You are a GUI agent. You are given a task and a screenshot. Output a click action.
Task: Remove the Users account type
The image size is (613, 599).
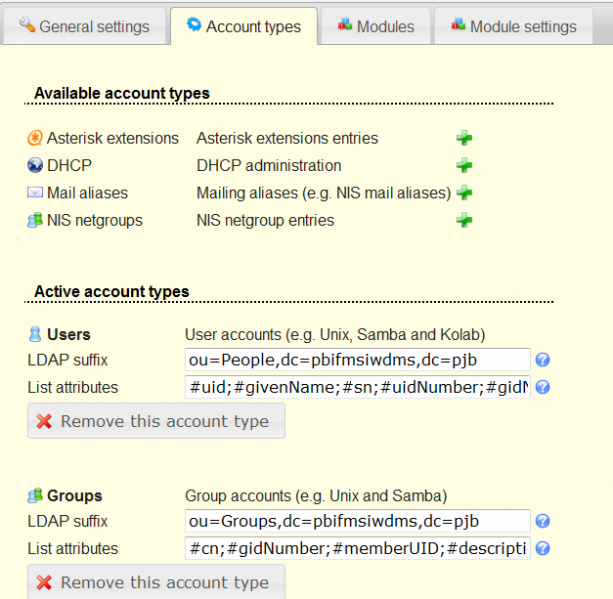pos(156,421)
